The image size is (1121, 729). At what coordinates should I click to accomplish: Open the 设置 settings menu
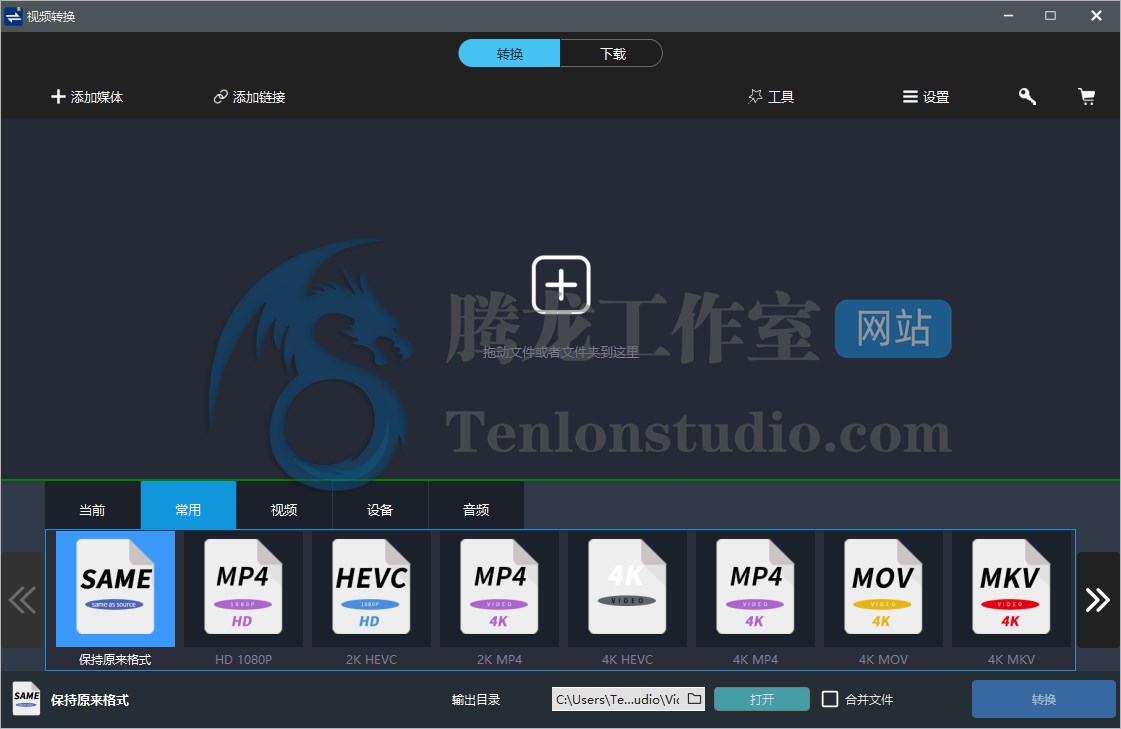point(926,96)
